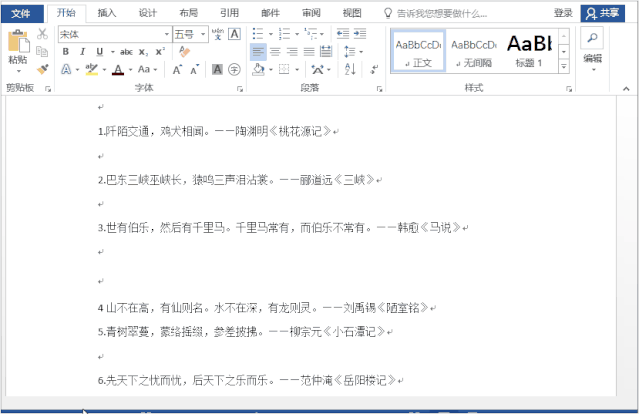
Task: Select Align Left paragraph alignment
Action: tap(258, 52)
